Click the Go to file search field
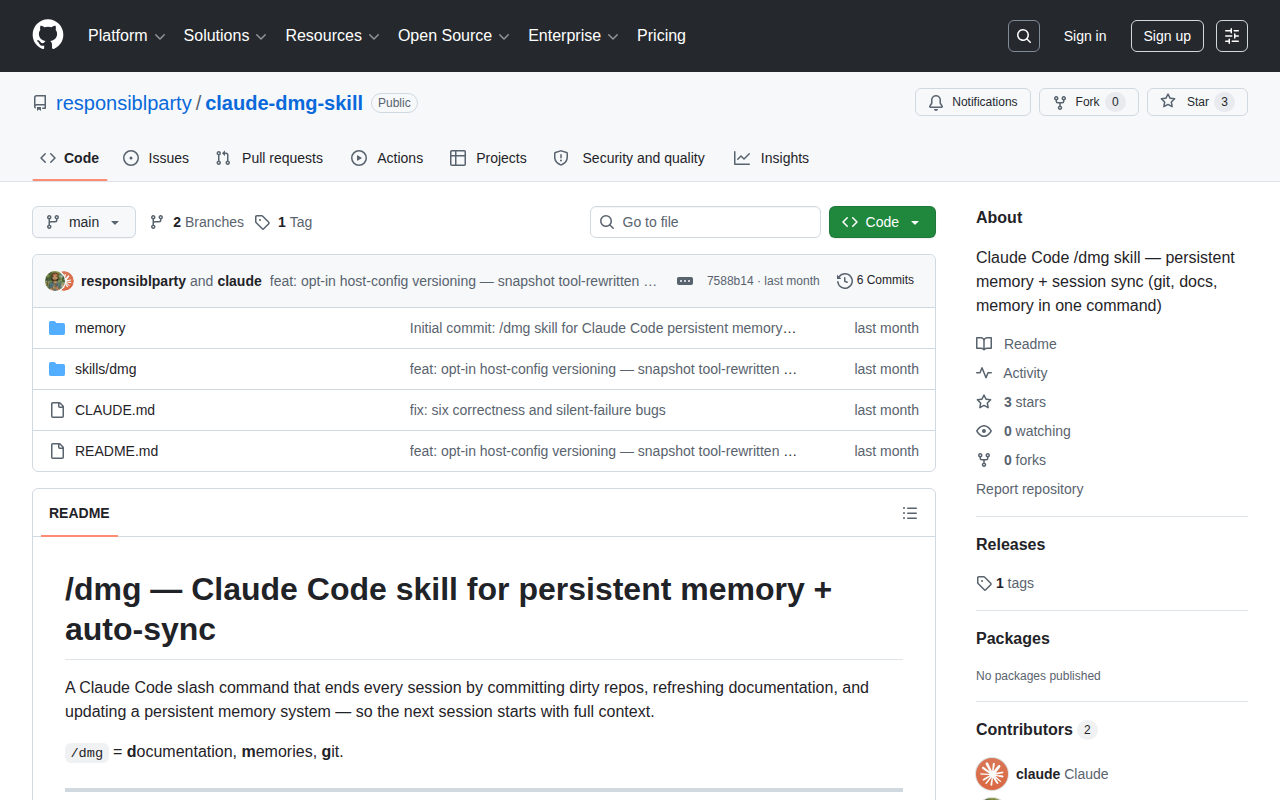Viewport: 1280px width, 800px height. 705,222
